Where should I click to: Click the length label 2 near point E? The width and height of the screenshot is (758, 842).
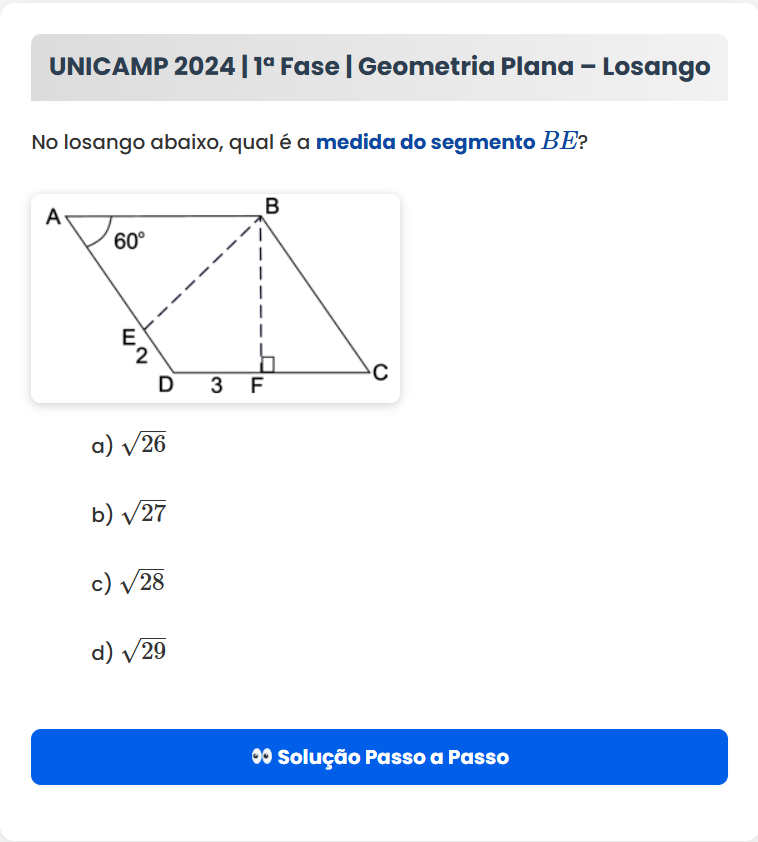coord(142,356)
